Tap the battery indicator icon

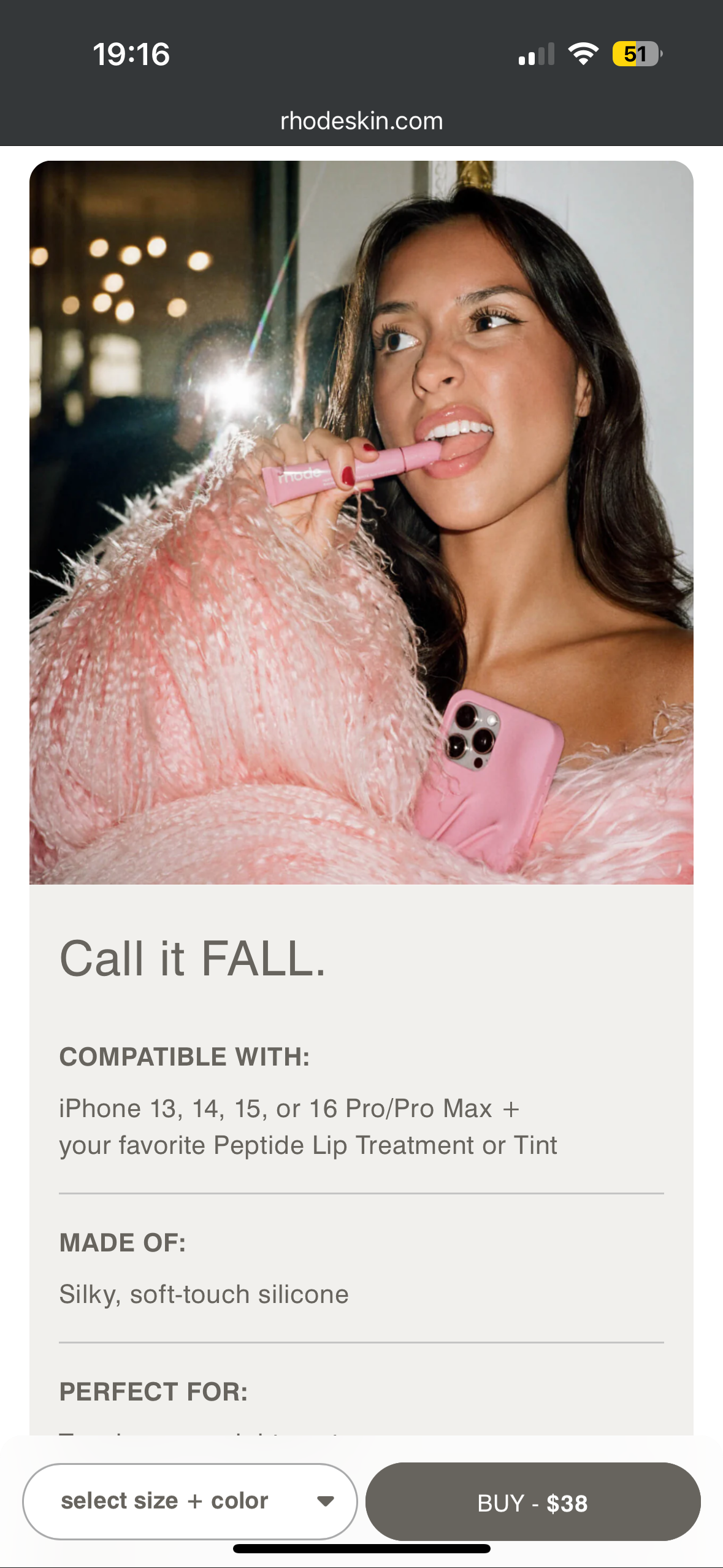click(637, 54)
